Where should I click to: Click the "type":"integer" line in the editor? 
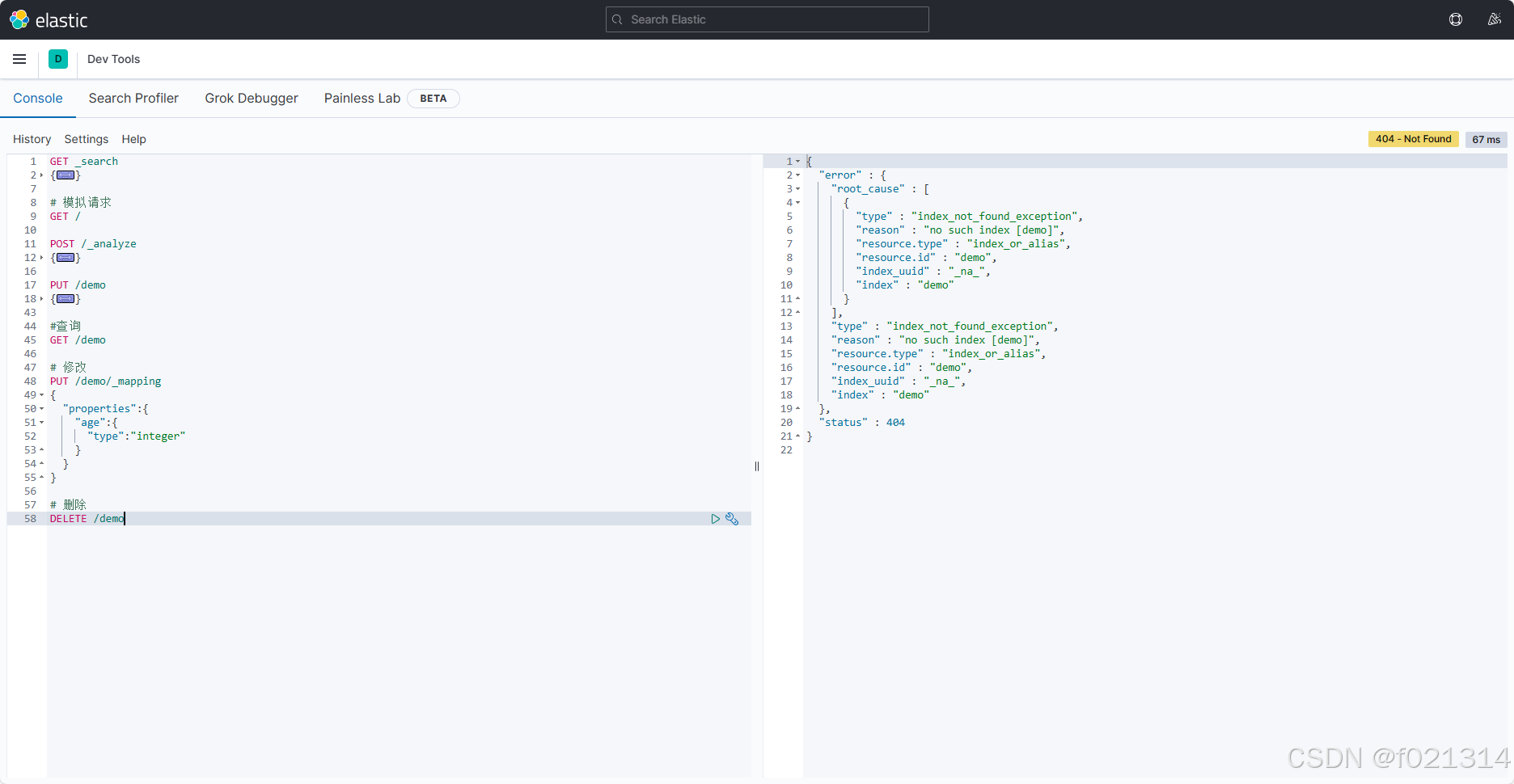coord(137,436)
